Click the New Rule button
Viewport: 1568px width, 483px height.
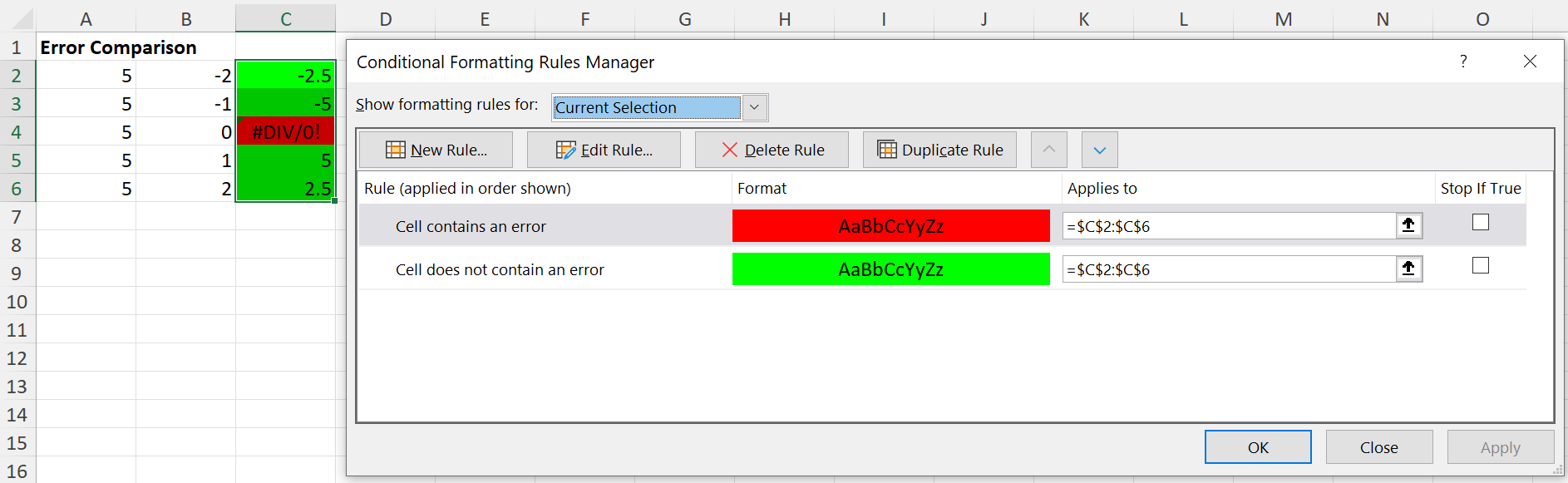(x=436, y=150)
